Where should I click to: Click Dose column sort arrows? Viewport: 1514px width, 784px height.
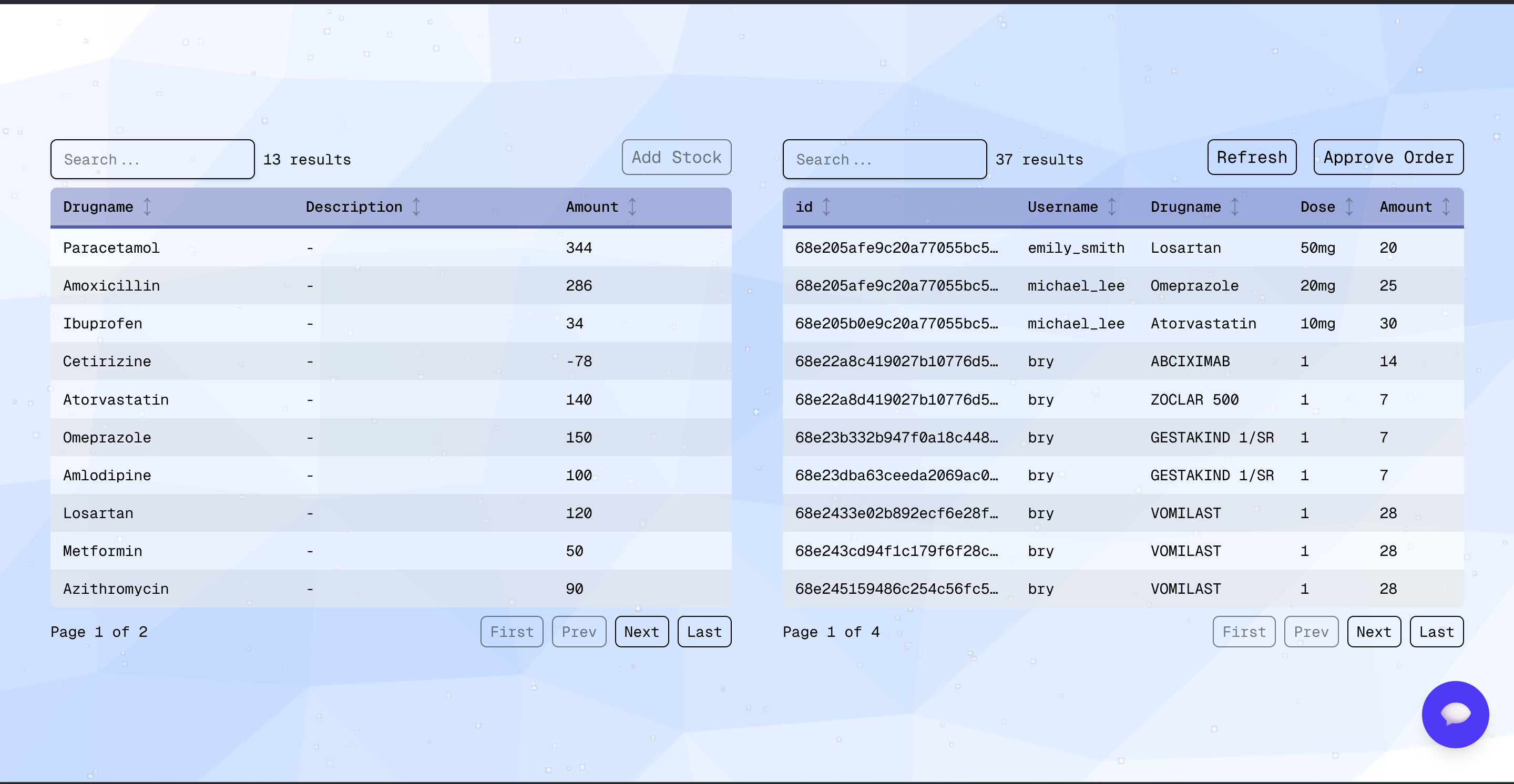(x=1349, y=207)
